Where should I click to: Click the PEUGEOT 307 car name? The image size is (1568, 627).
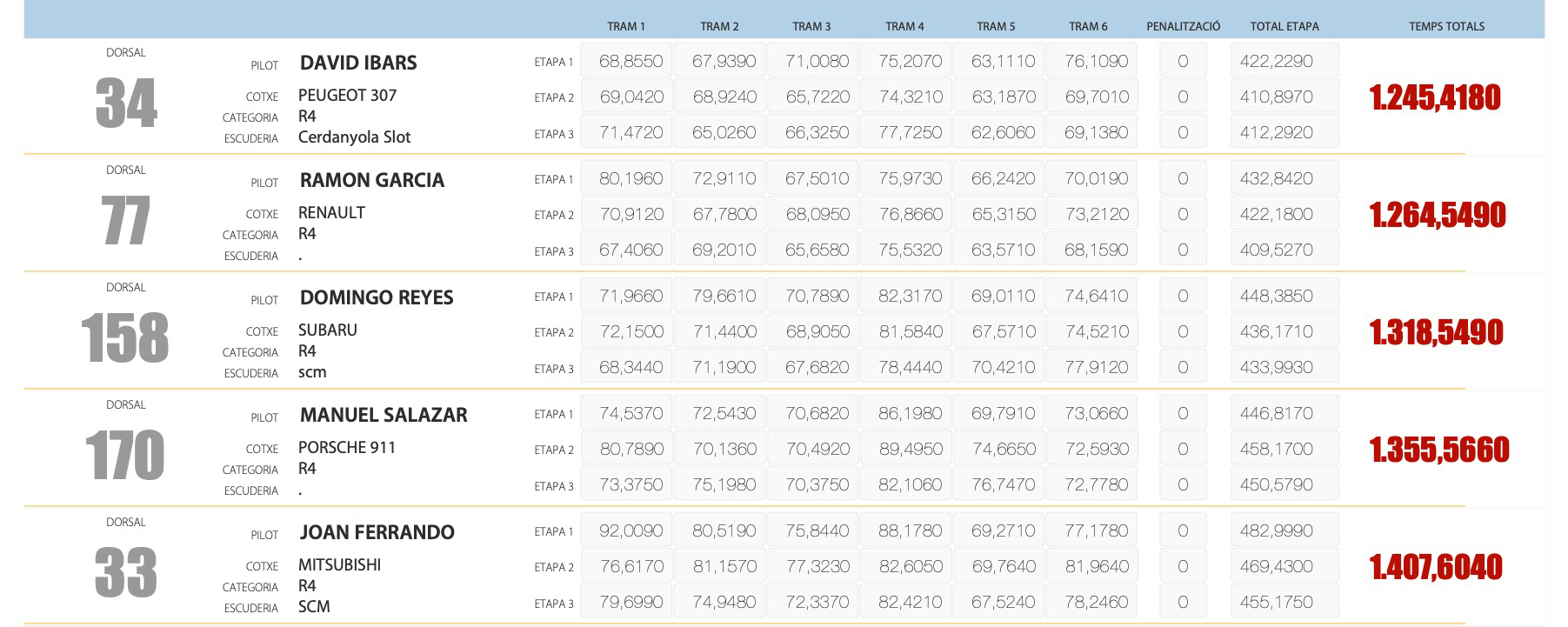[347, 96]
